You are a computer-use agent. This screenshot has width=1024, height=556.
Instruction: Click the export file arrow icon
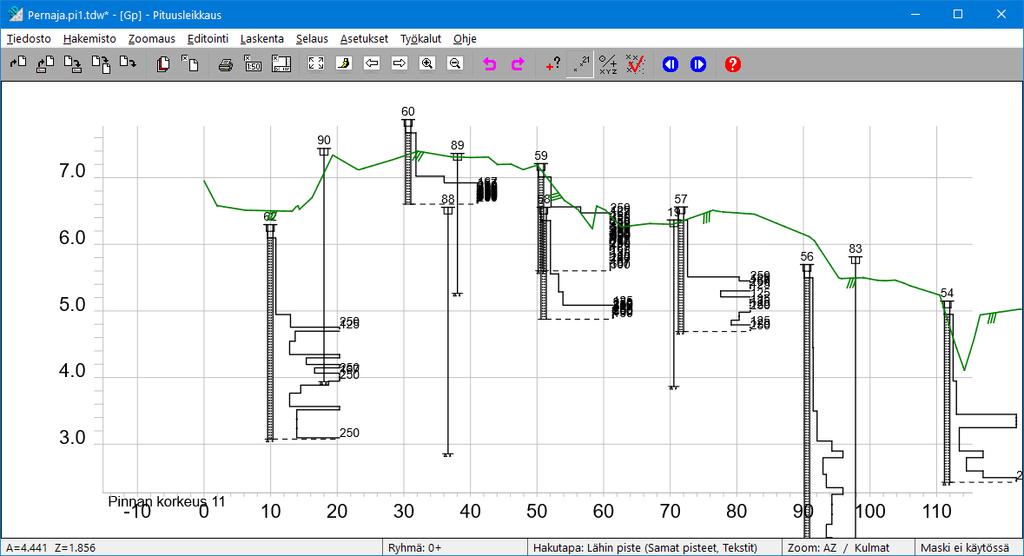pos(128,64)
